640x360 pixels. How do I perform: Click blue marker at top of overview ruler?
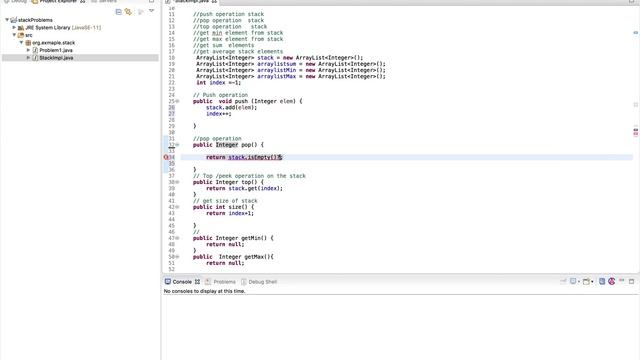click(636, 33)
